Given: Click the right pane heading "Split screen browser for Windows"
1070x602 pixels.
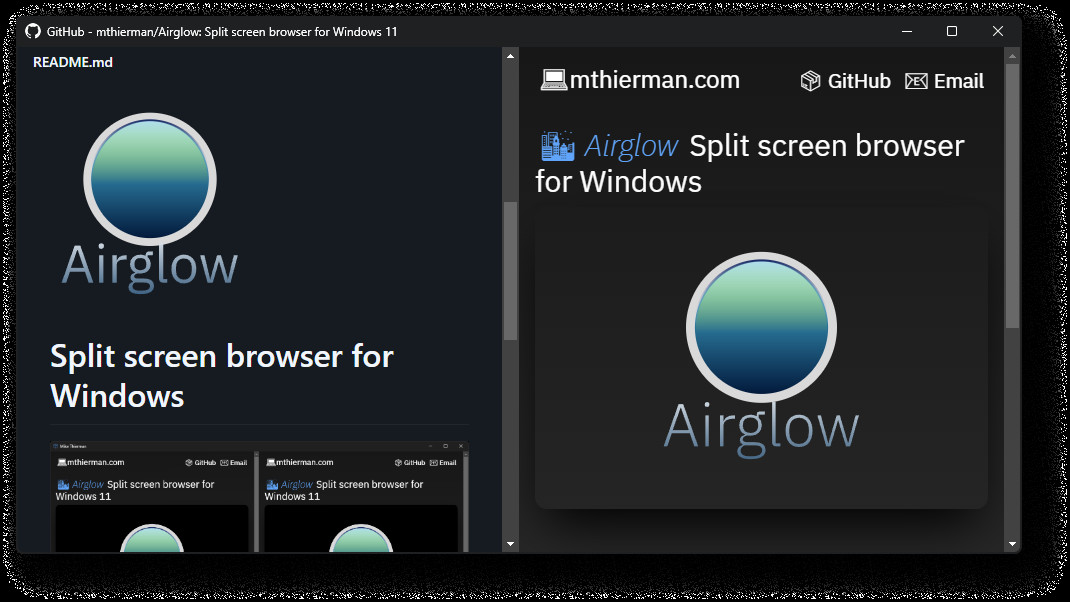Looking at the screenshot, I should click(x=749, y=164).
